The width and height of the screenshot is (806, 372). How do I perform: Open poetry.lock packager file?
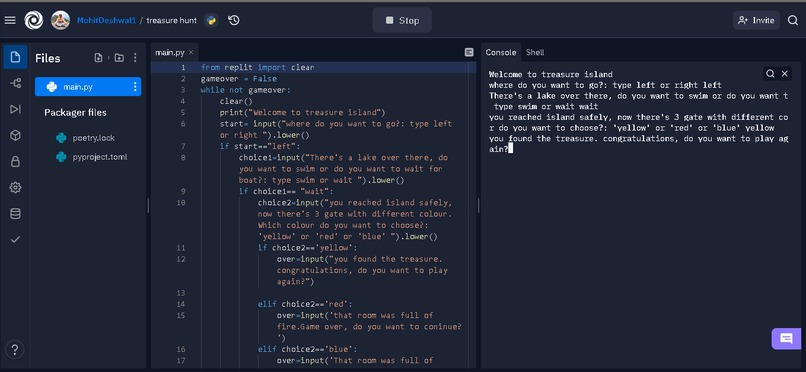click(x=94, y=138)
